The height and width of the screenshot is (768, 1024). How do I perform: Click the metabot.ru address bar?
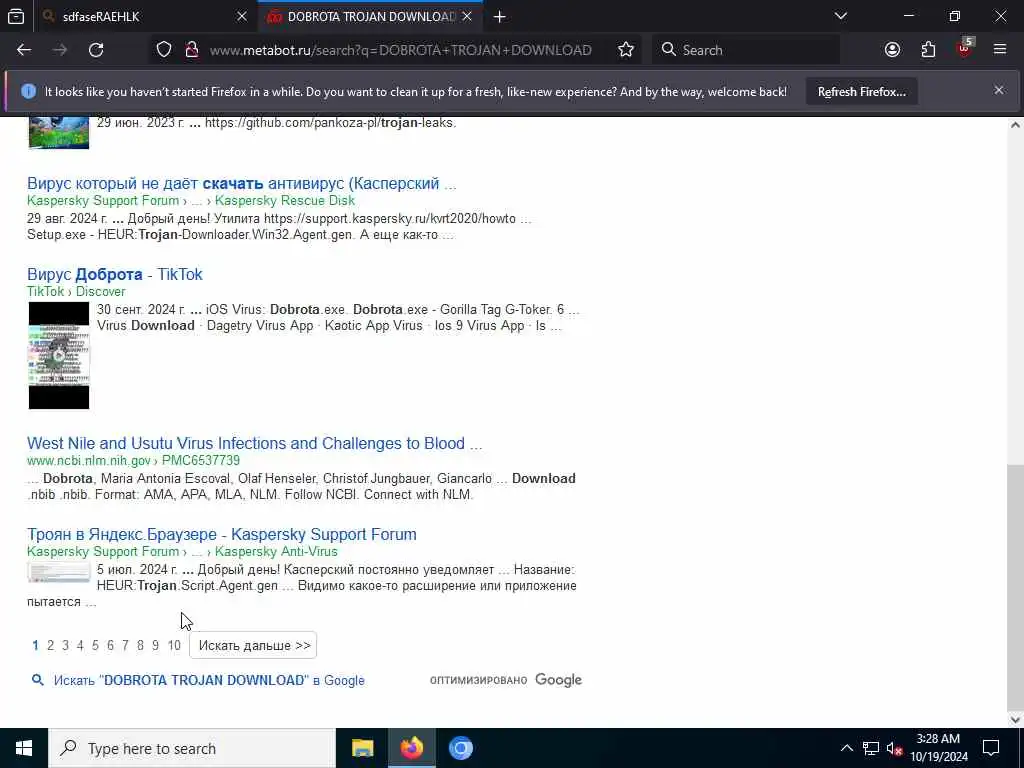(400, 50)
